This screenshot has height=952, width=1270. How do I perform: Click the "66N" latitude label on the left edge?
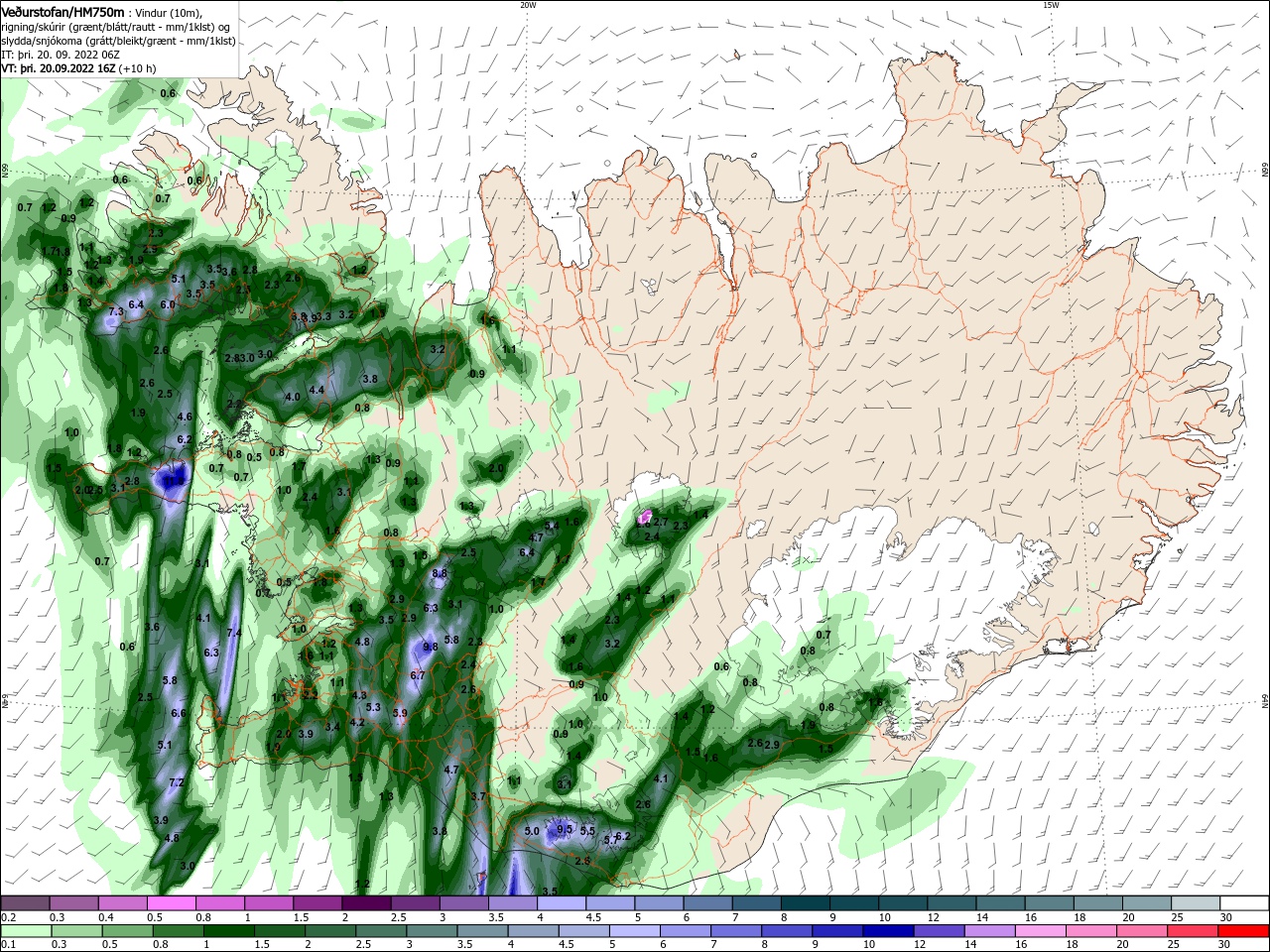pyautogui.click(x=5, y=173)
